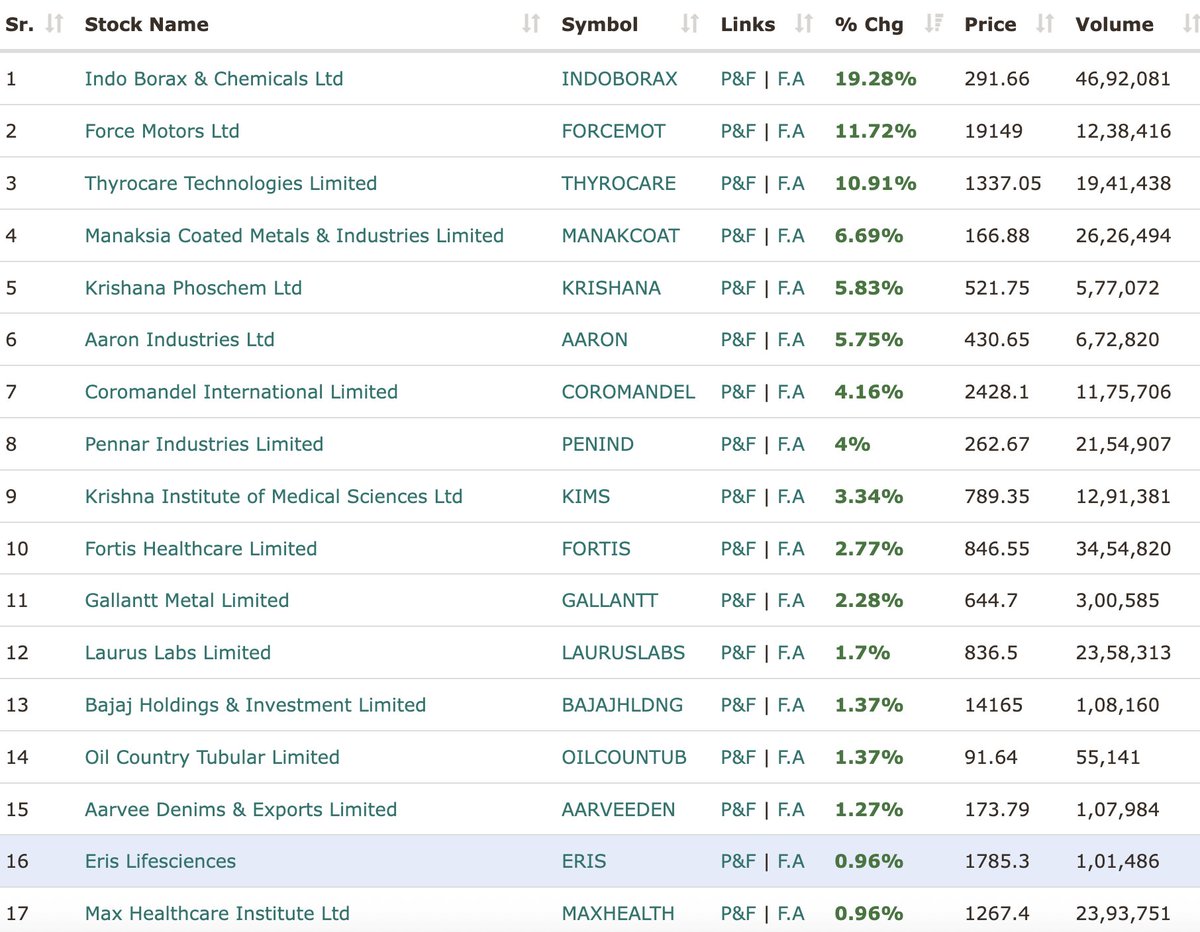Select volume 19,41,438 in Thyrocare row
Screen dimensions: 1200x932
[x=1123, y=183]
